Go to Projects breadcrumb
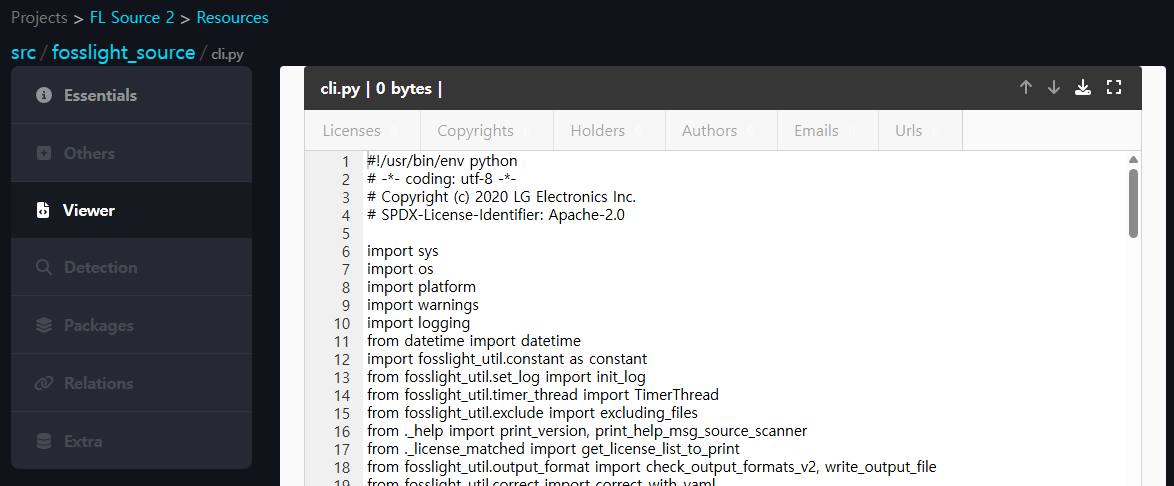 tap(39, 17)
